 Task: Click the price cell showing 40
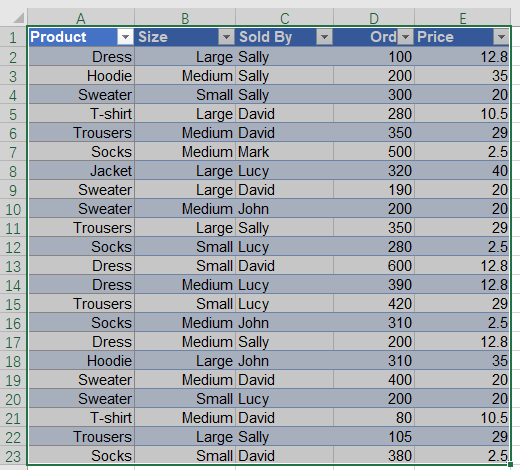[462, 171]
